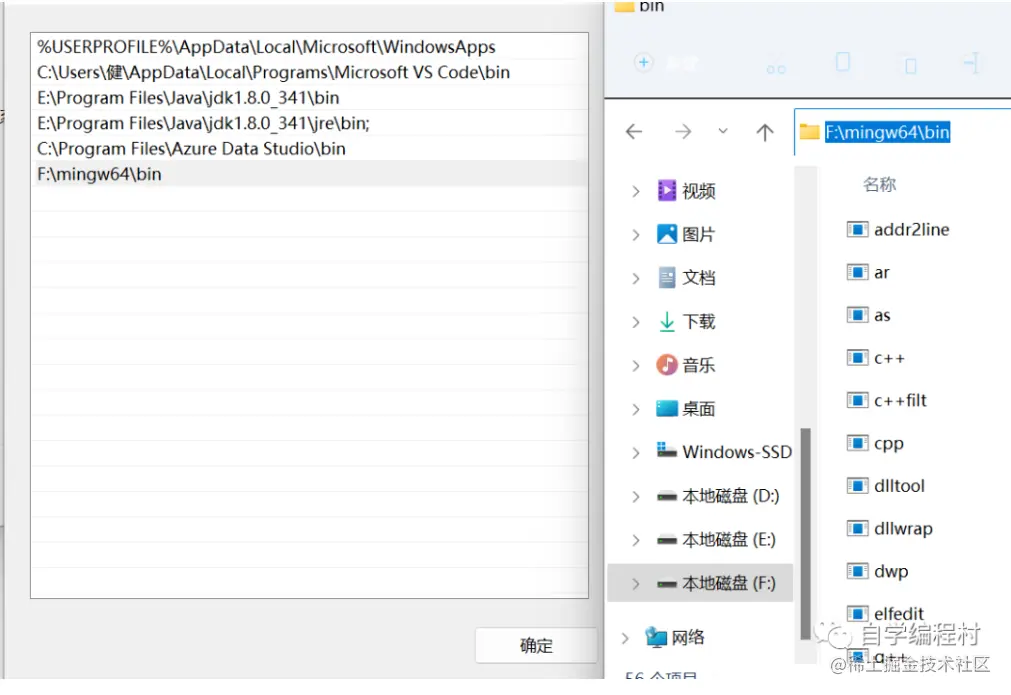Viewport: 1011px width, 695px height.
Task: Select the c++filt file
Action: pos(887,400)
